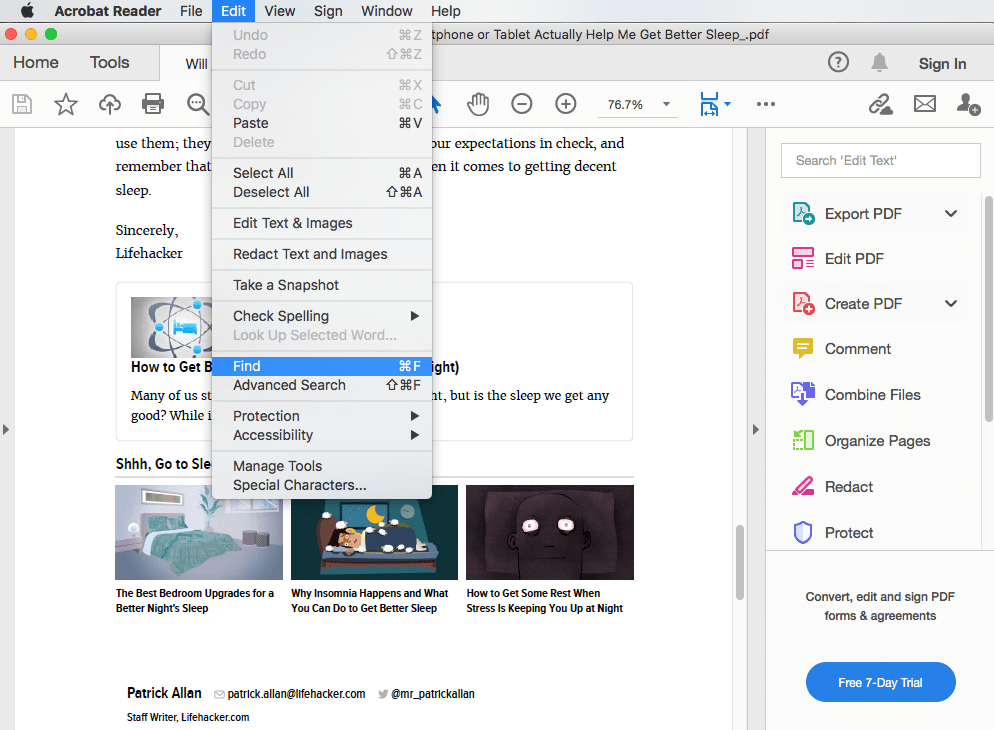Click the Free 7-Day Trial button
The image size is (994, 730).
(880, 682)
